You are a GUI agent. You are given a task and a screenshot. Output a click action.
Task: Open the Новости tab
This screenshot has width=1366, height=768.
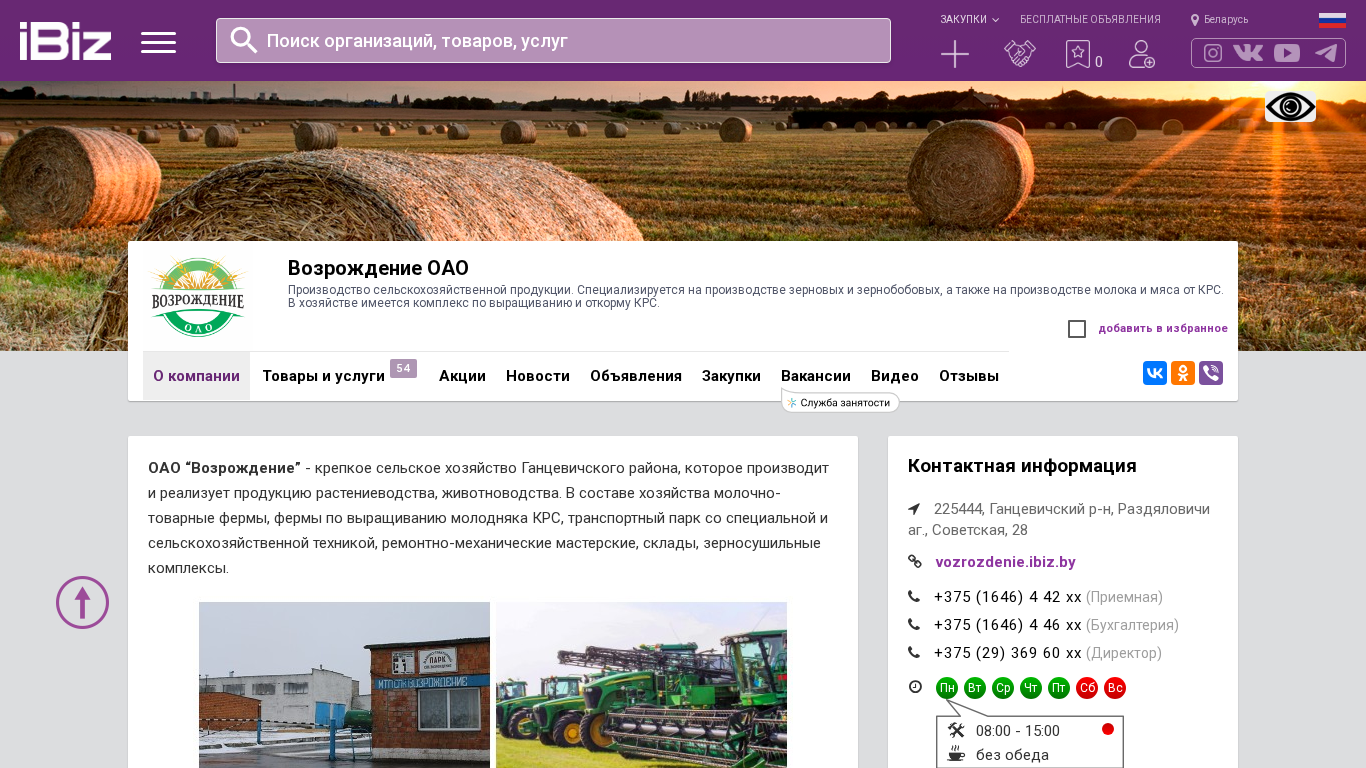point(538,376)
